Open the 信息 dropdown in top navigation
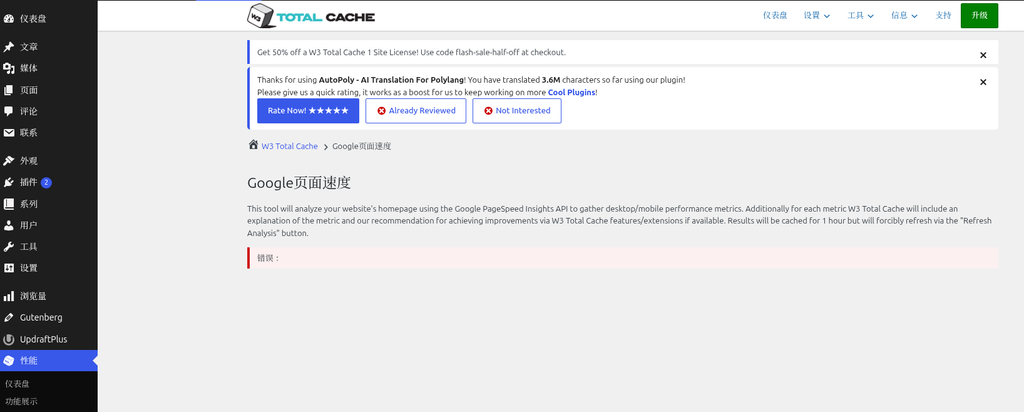Screen dimensions: 1024x412 pos(904,16)
